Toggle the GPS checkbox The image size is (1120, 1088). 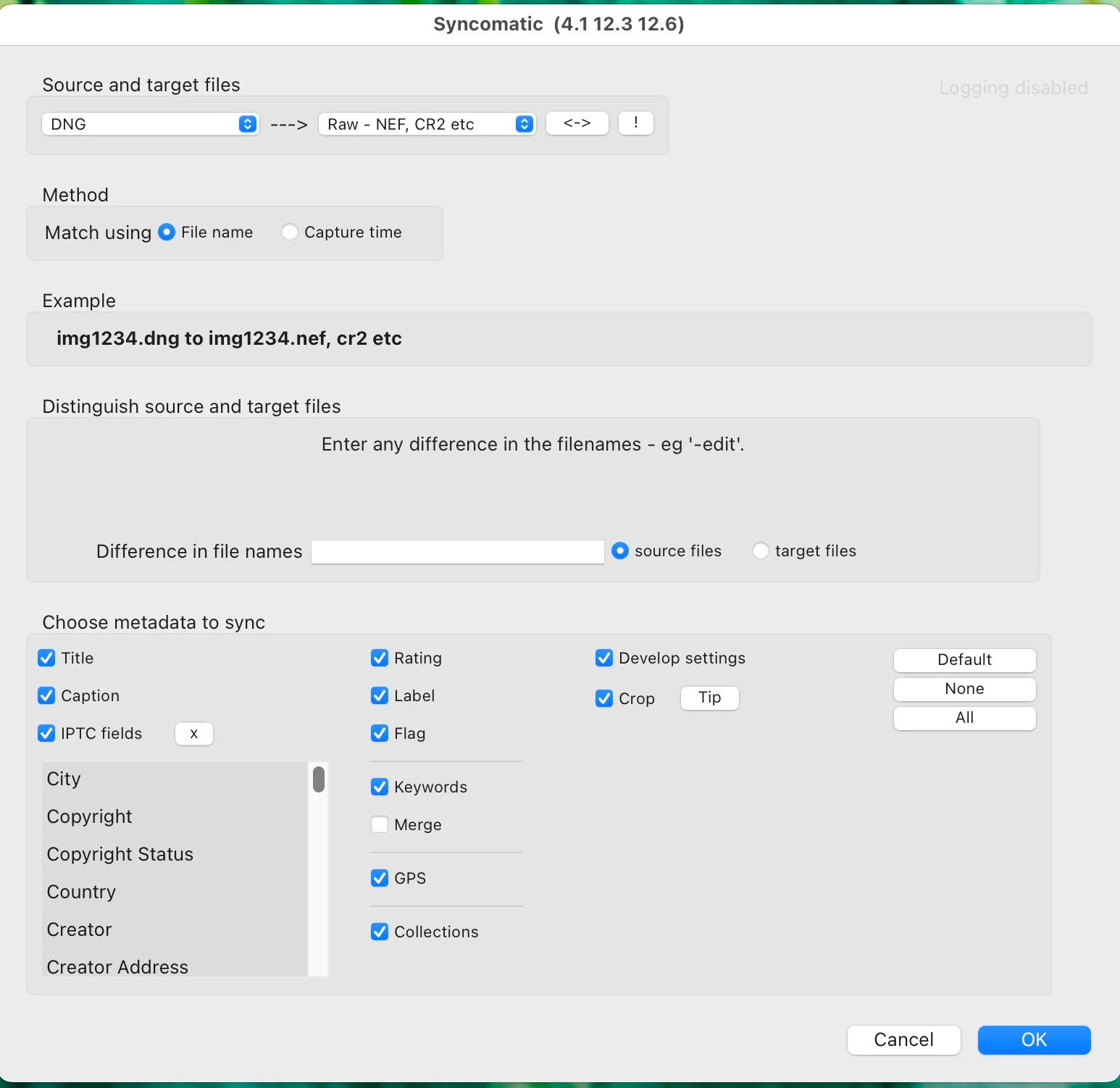[380, 878]
